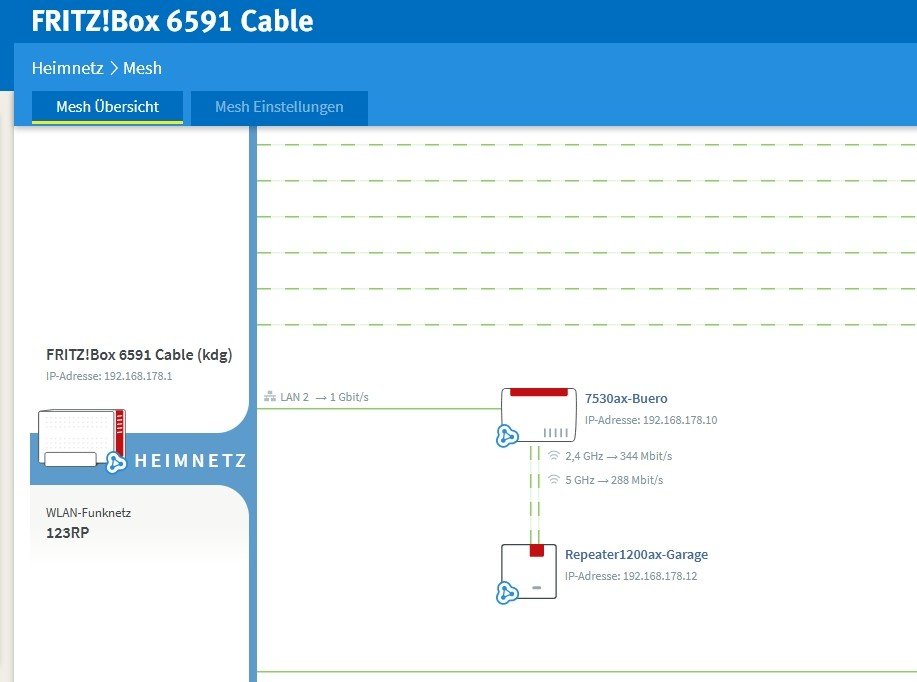Click the HEIMNETZ label

(190, 461)
